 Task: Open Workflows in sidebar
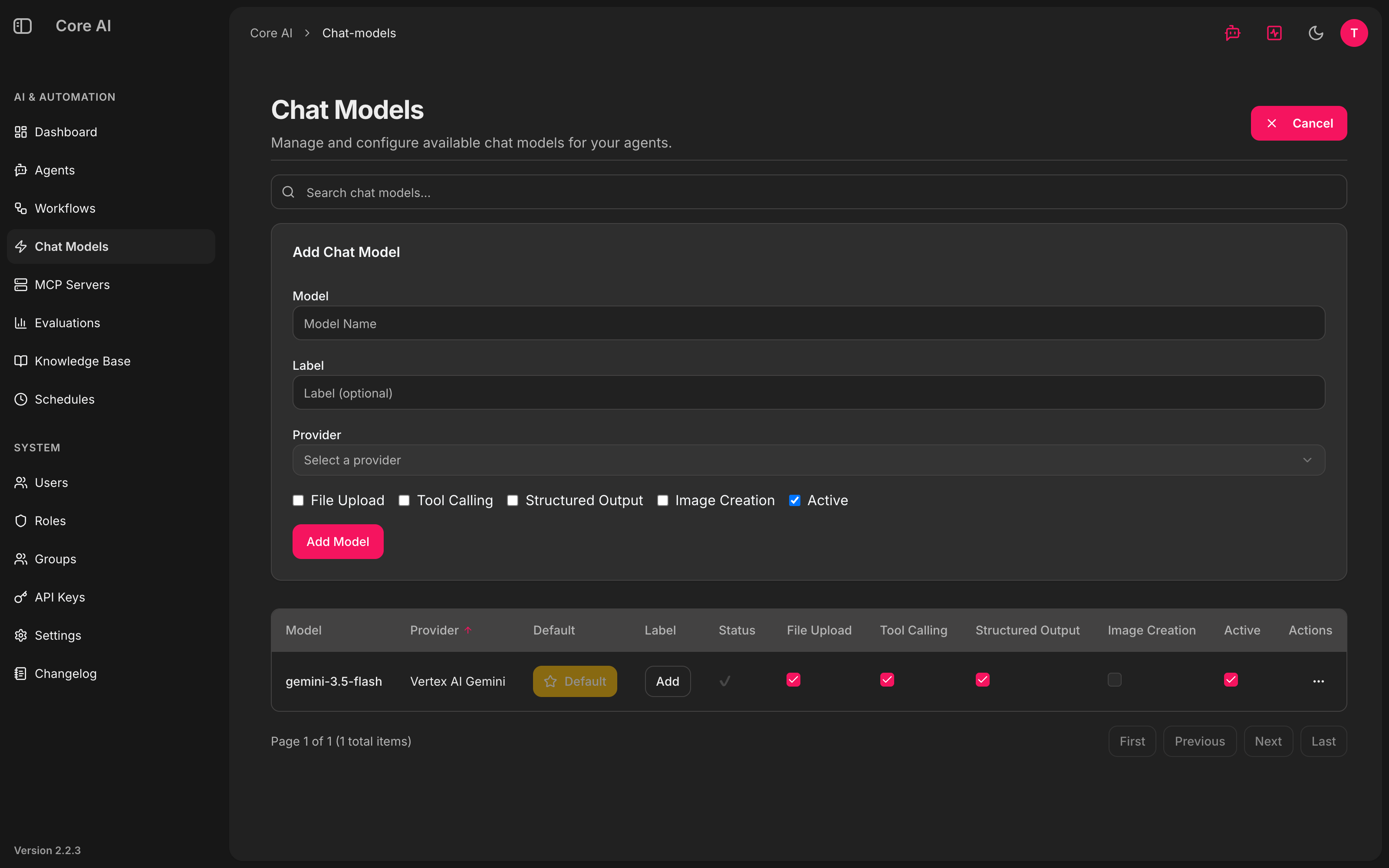(111, 208)
